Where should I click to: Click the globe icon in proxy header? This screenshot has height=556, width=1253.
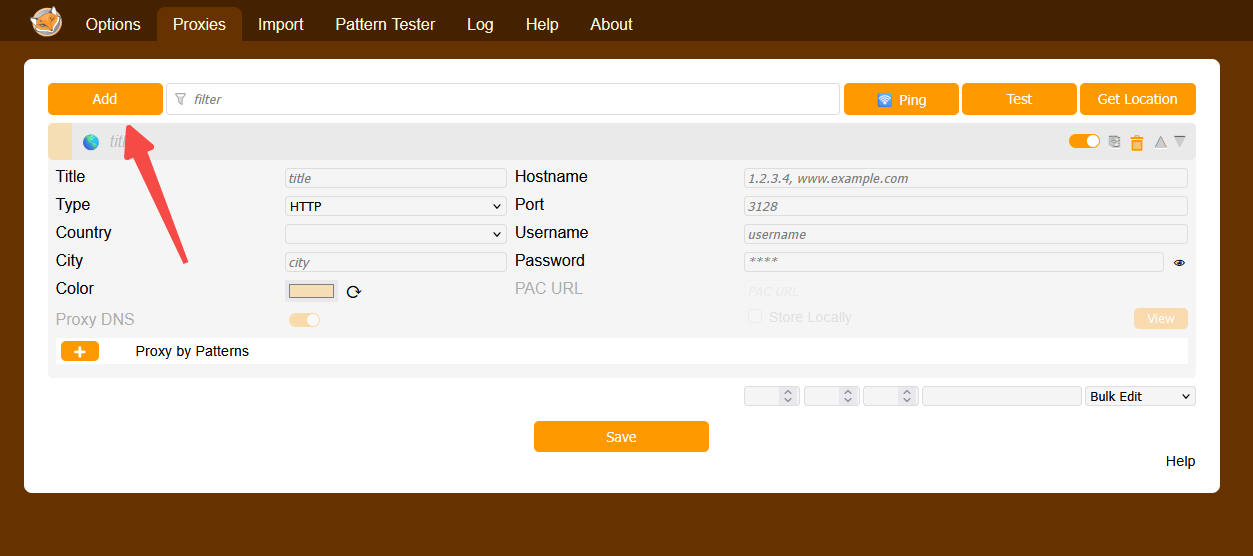(91, 142)
